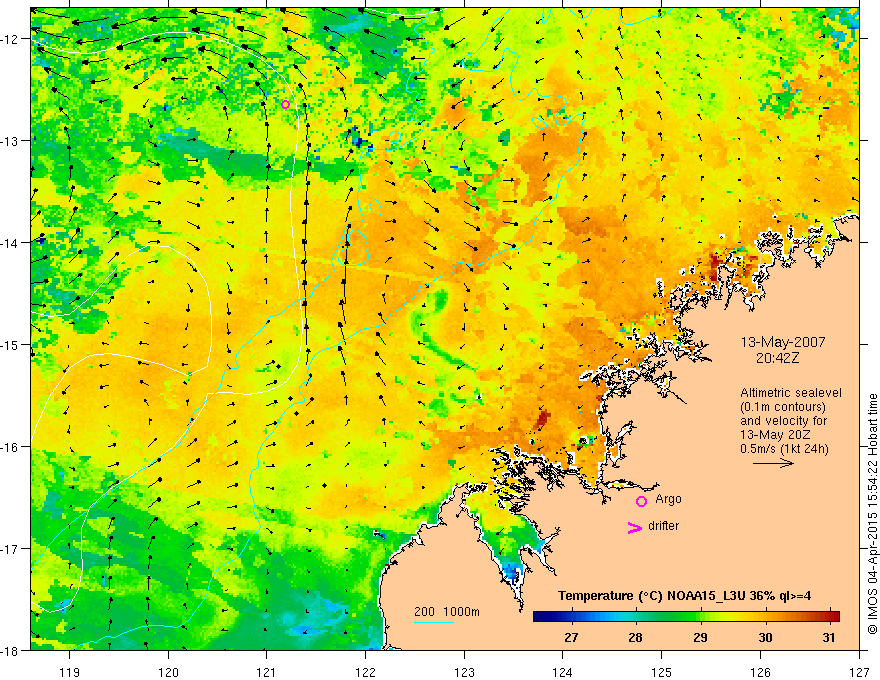The height and width of the screenshot is (680, 880).
Task: Click the color bar label '28'
Action: [635, 638]
